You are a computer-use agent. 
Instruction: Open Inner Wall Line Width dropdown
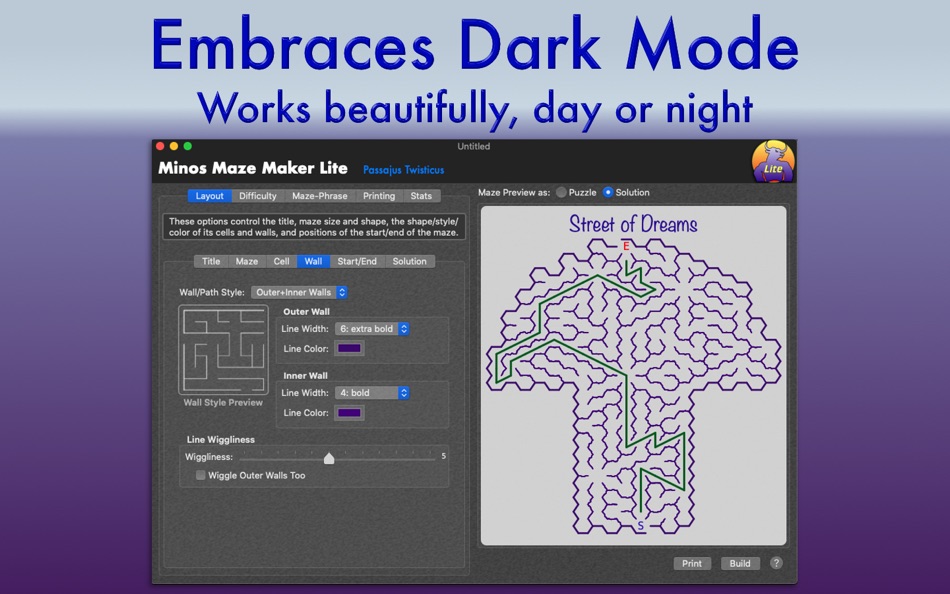pos(372,393)
